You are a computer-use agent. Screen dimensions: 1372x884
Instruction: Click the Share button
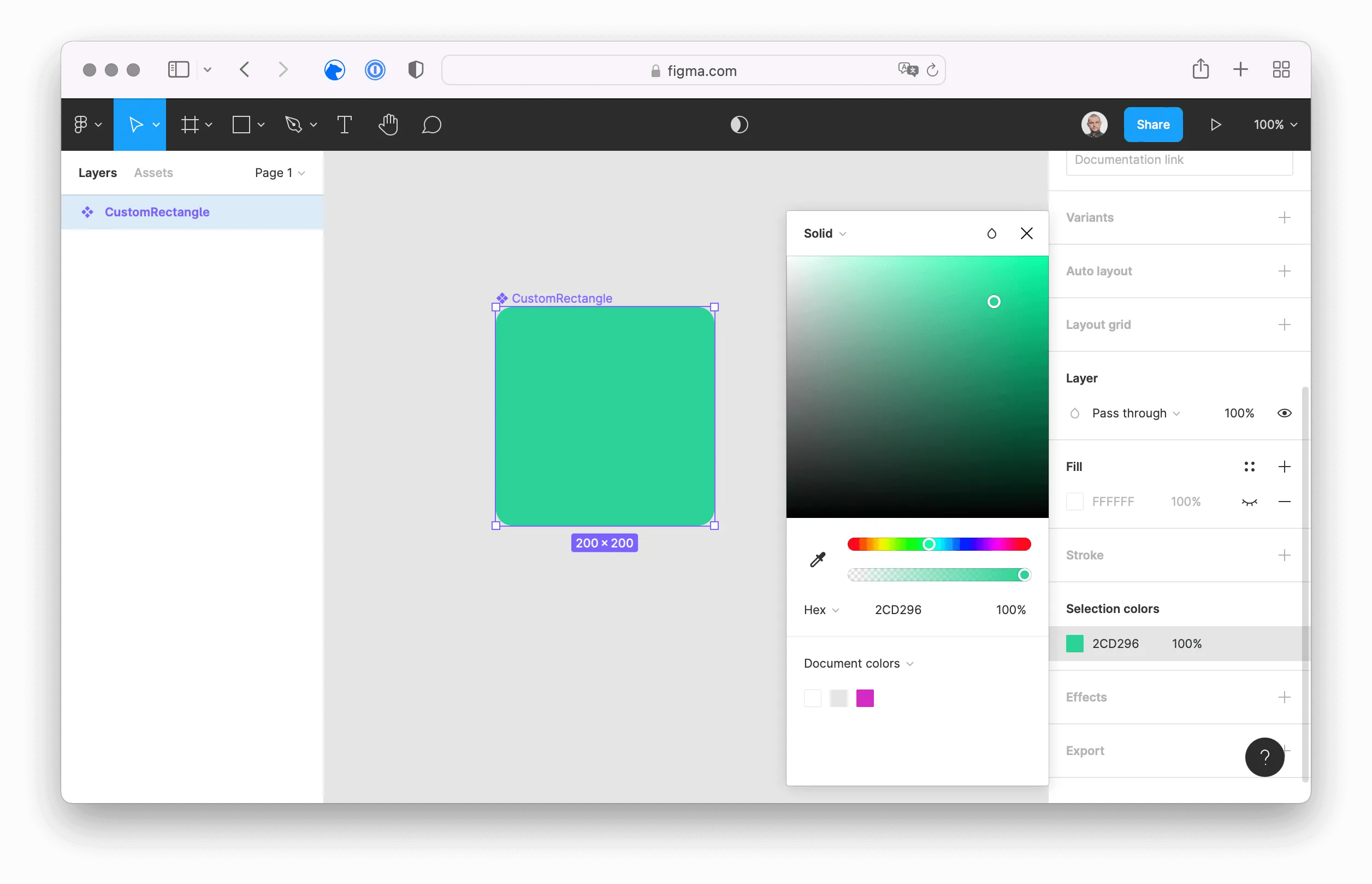tap(1153, 124)
